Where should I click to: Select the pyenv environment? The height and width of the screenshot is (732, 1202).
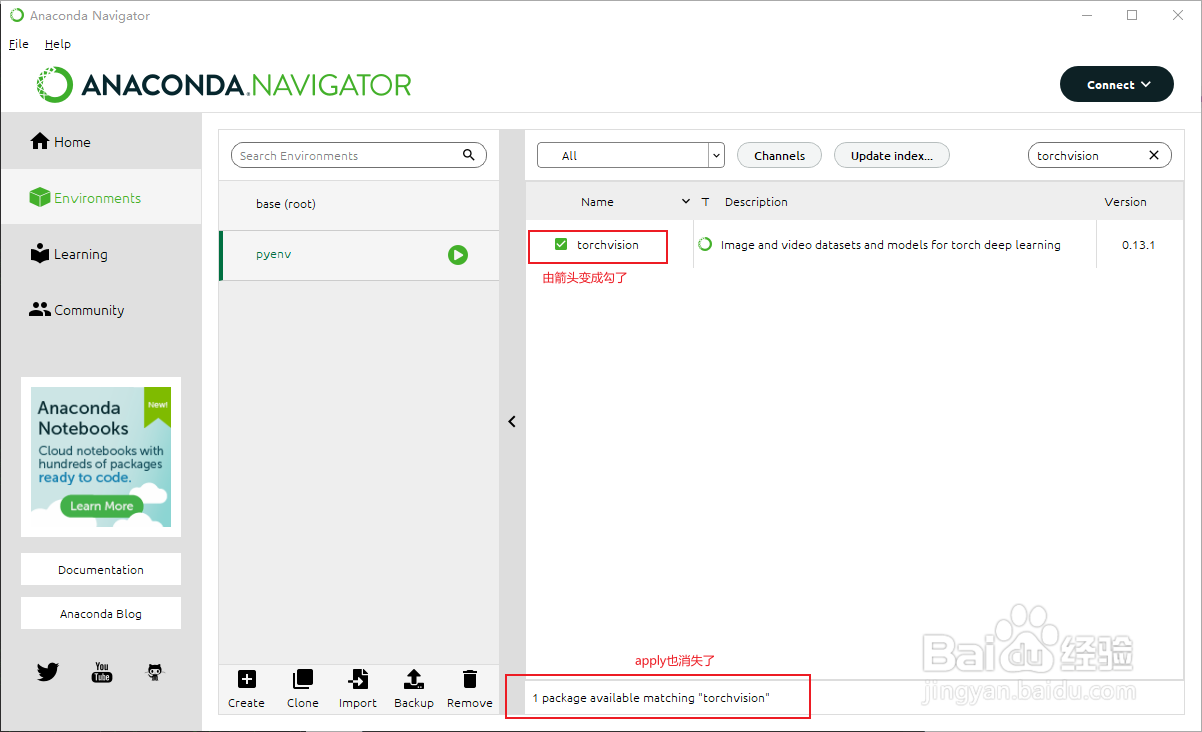click(x=359, y=255)
